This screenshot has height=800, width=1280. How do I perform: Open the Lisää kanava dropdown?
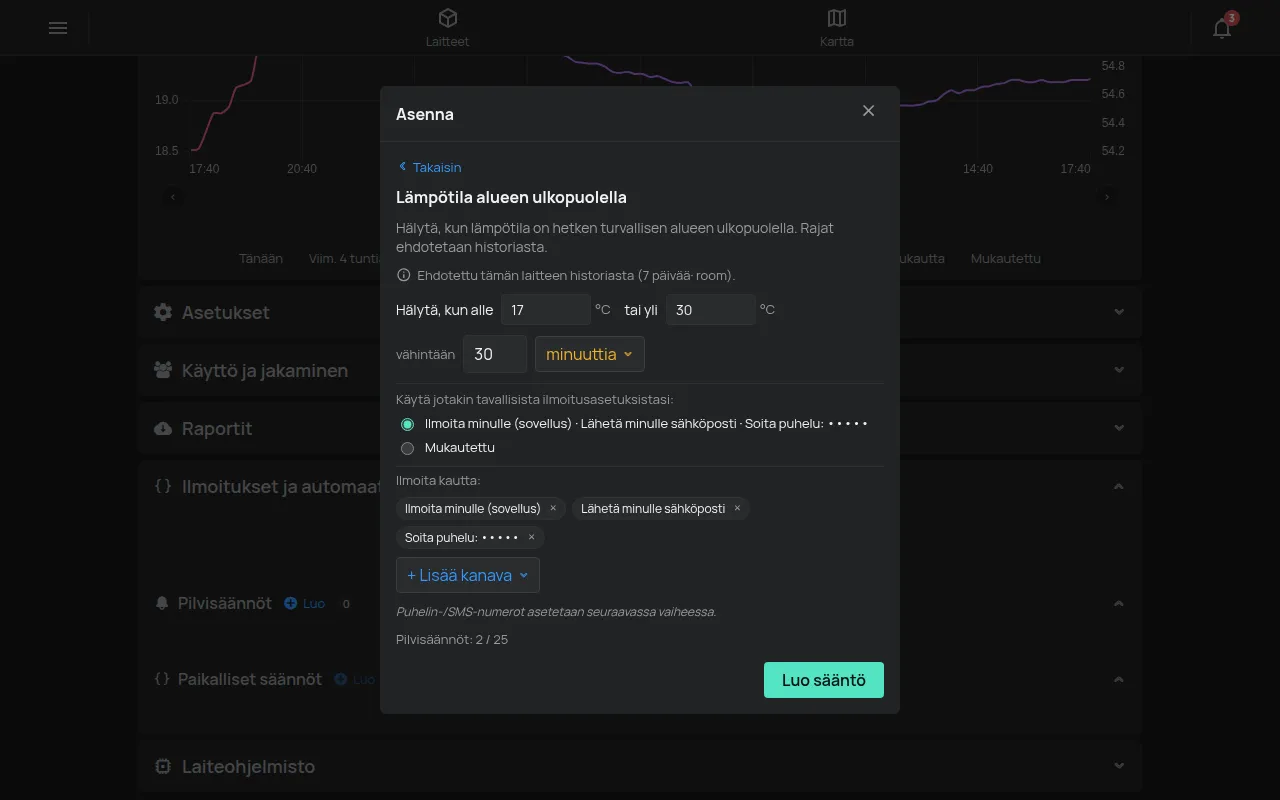pyautogui.click(x=468, y=575)
